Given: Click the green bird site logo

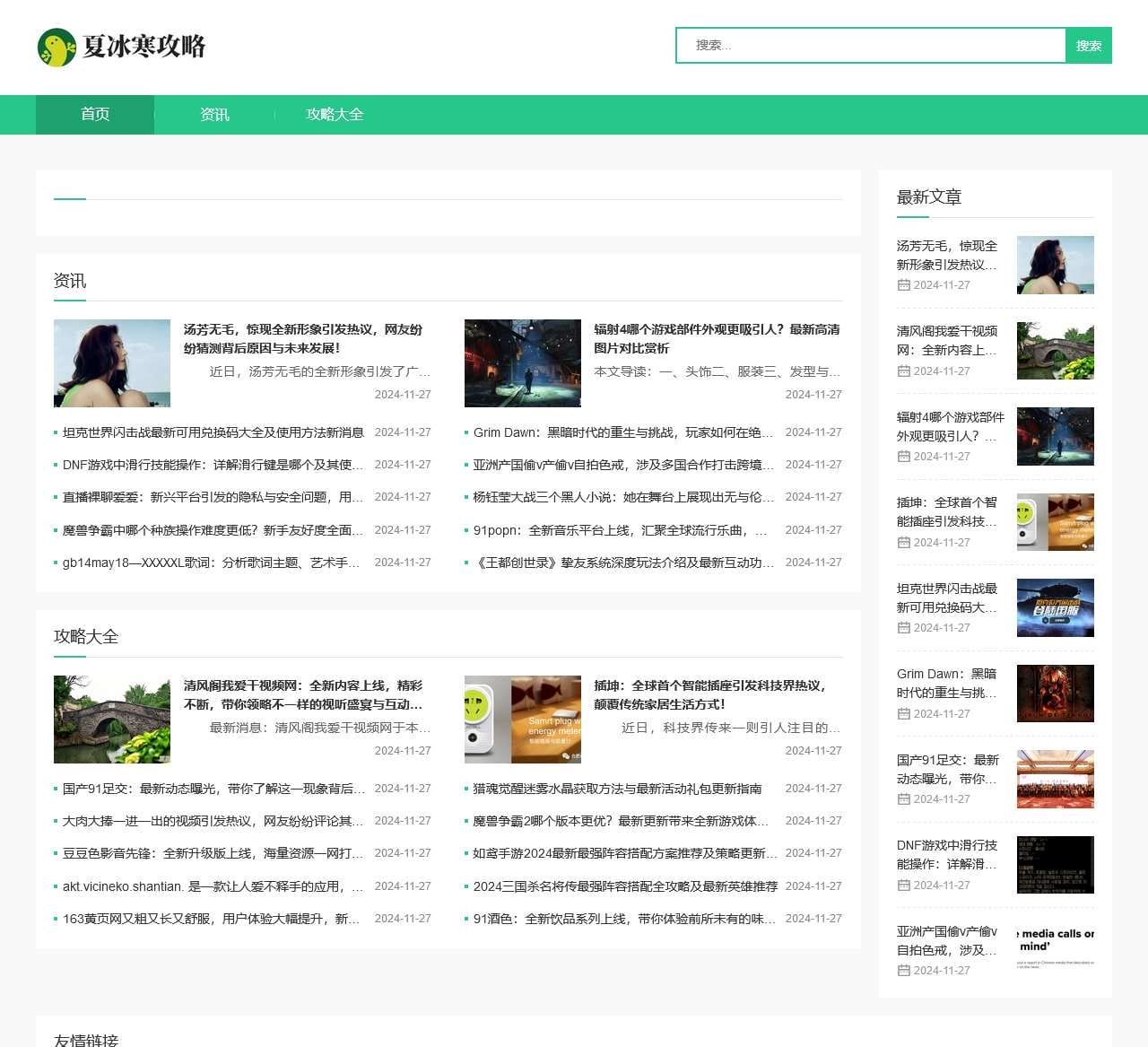Looking at the screenshot, I should (x=57, y=48).
